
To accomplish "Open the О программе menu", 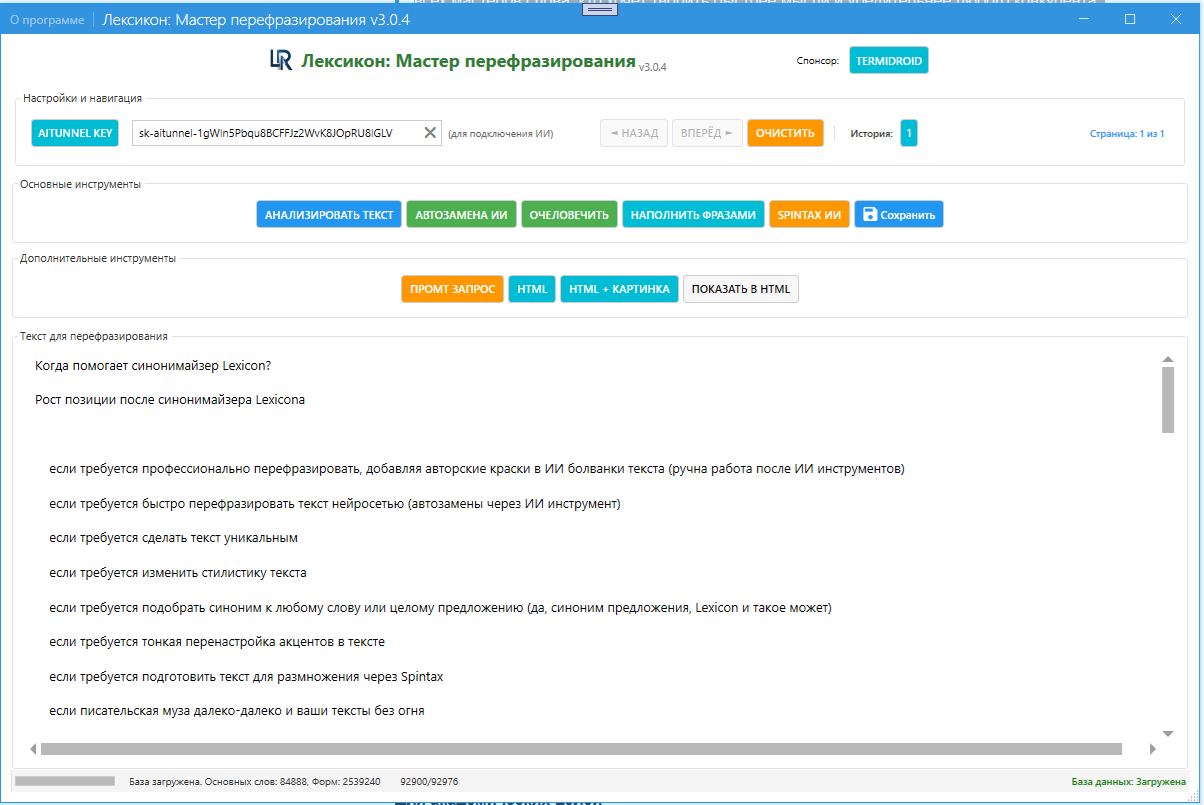I will [47, 20].
